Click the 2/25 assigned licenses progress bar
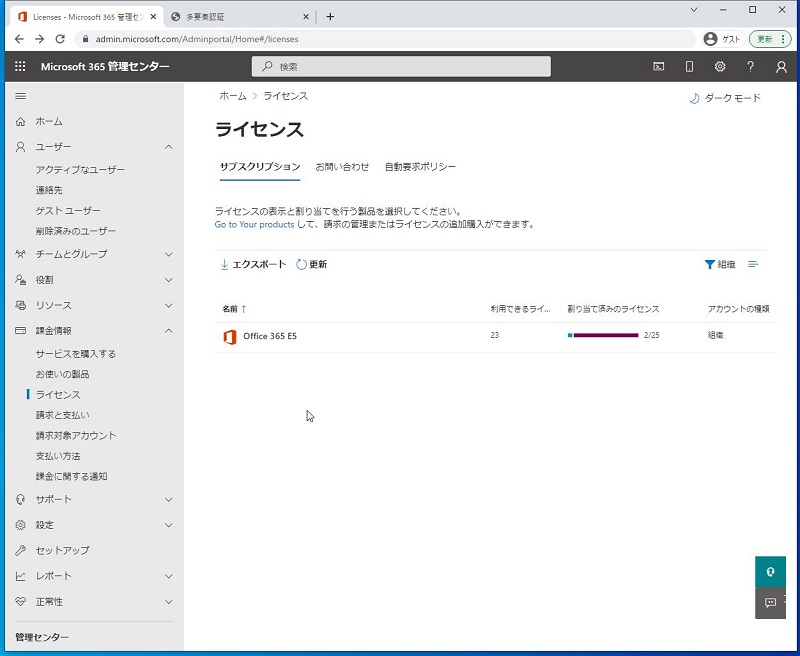This screenshot has width=800, height=656. coord(603,335)
